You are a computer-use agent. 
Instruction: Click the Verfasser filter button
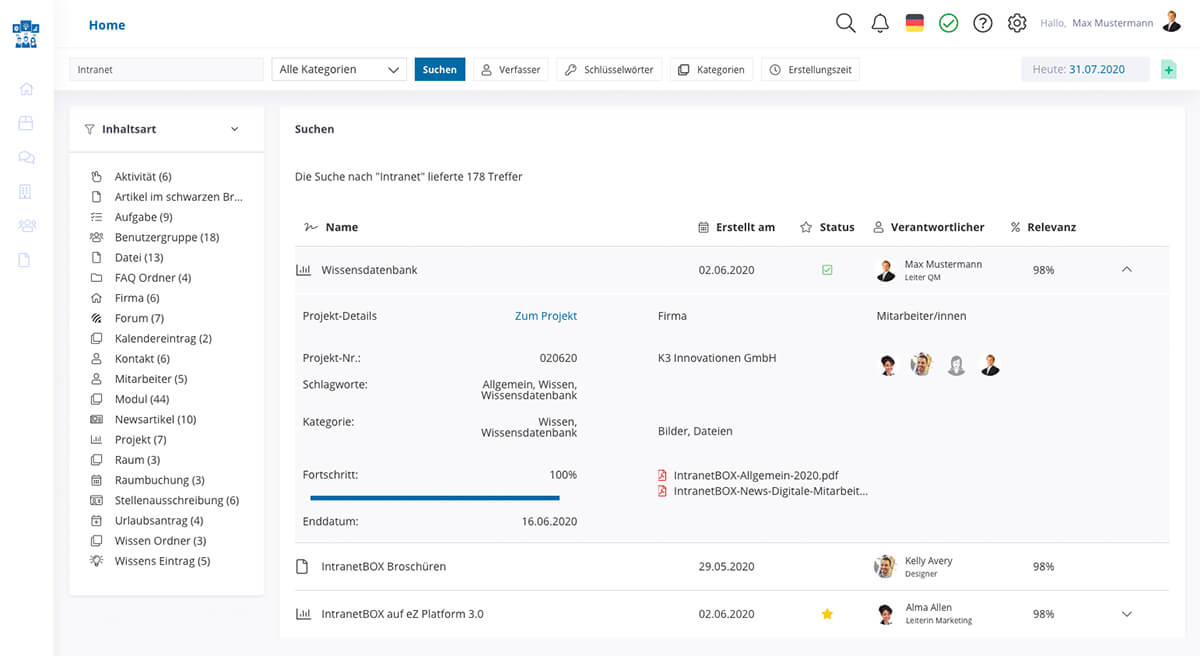[511, 69]
